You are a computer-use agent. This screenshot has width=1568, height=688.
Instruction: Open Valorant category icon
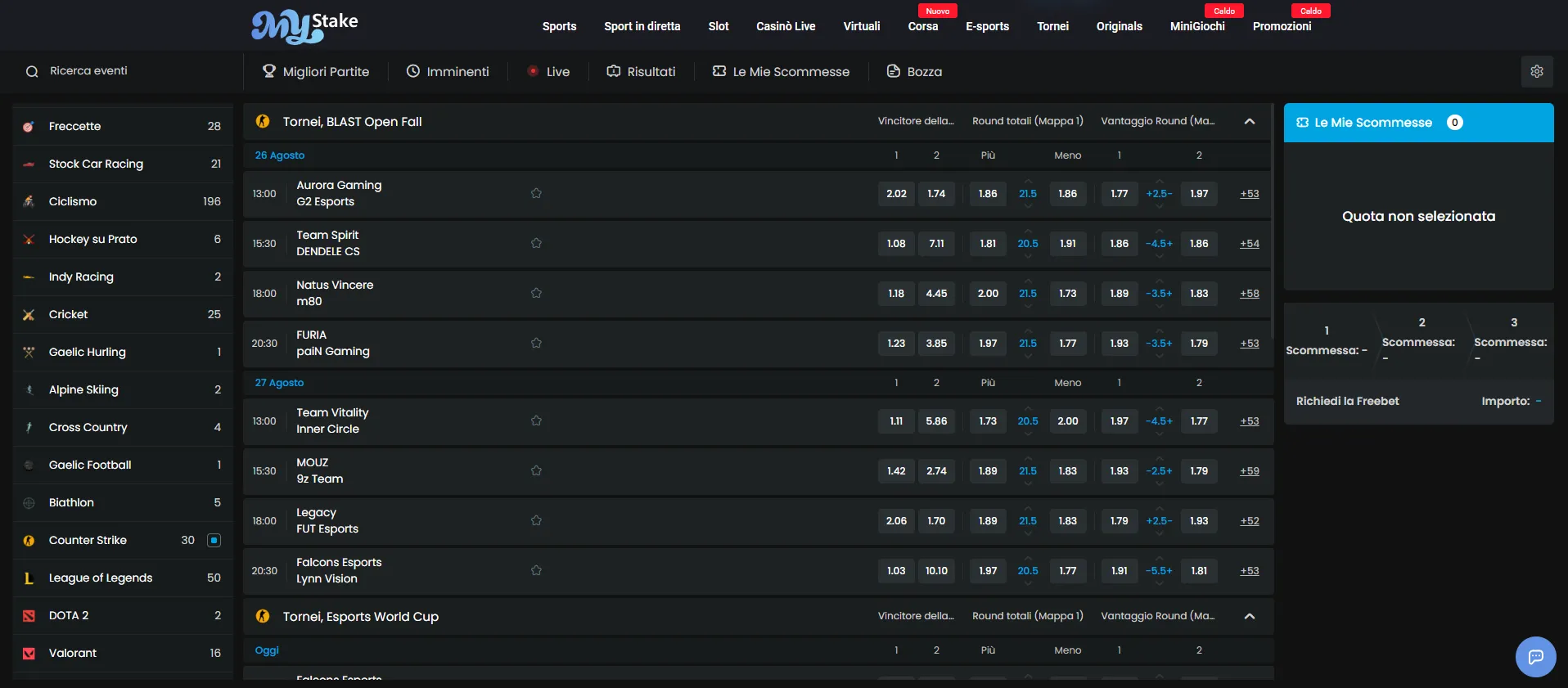pos(29,653)
